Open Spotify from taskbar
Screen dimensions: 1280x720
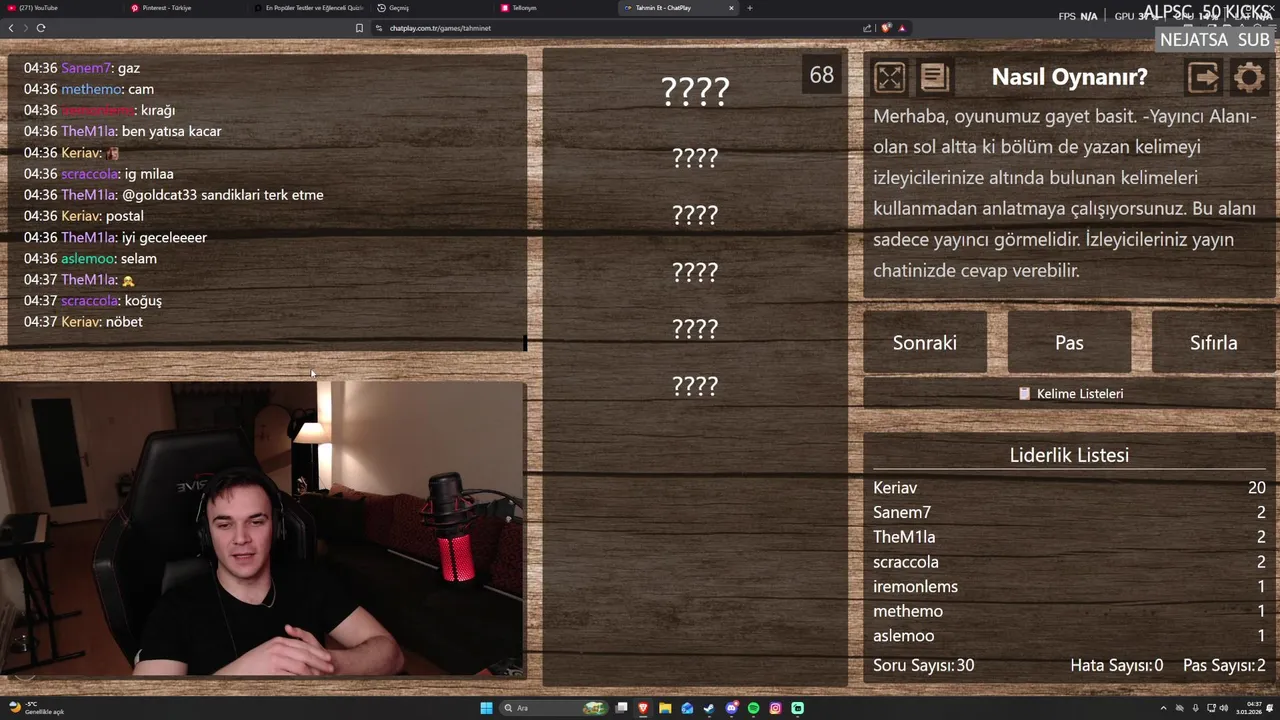(x=753, y=708)
